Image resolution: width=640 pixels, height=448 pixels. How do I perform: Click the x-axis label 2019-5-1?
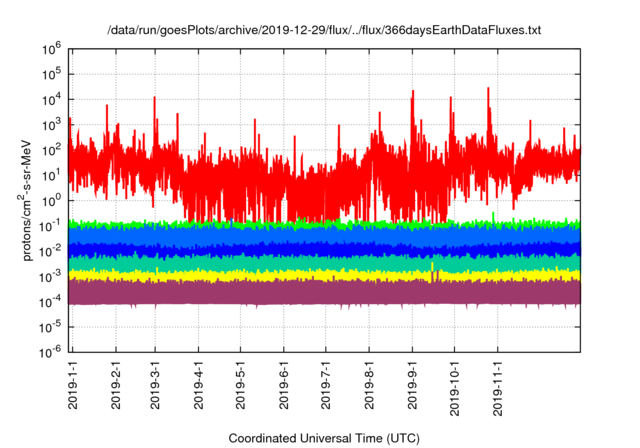[240, 388]
